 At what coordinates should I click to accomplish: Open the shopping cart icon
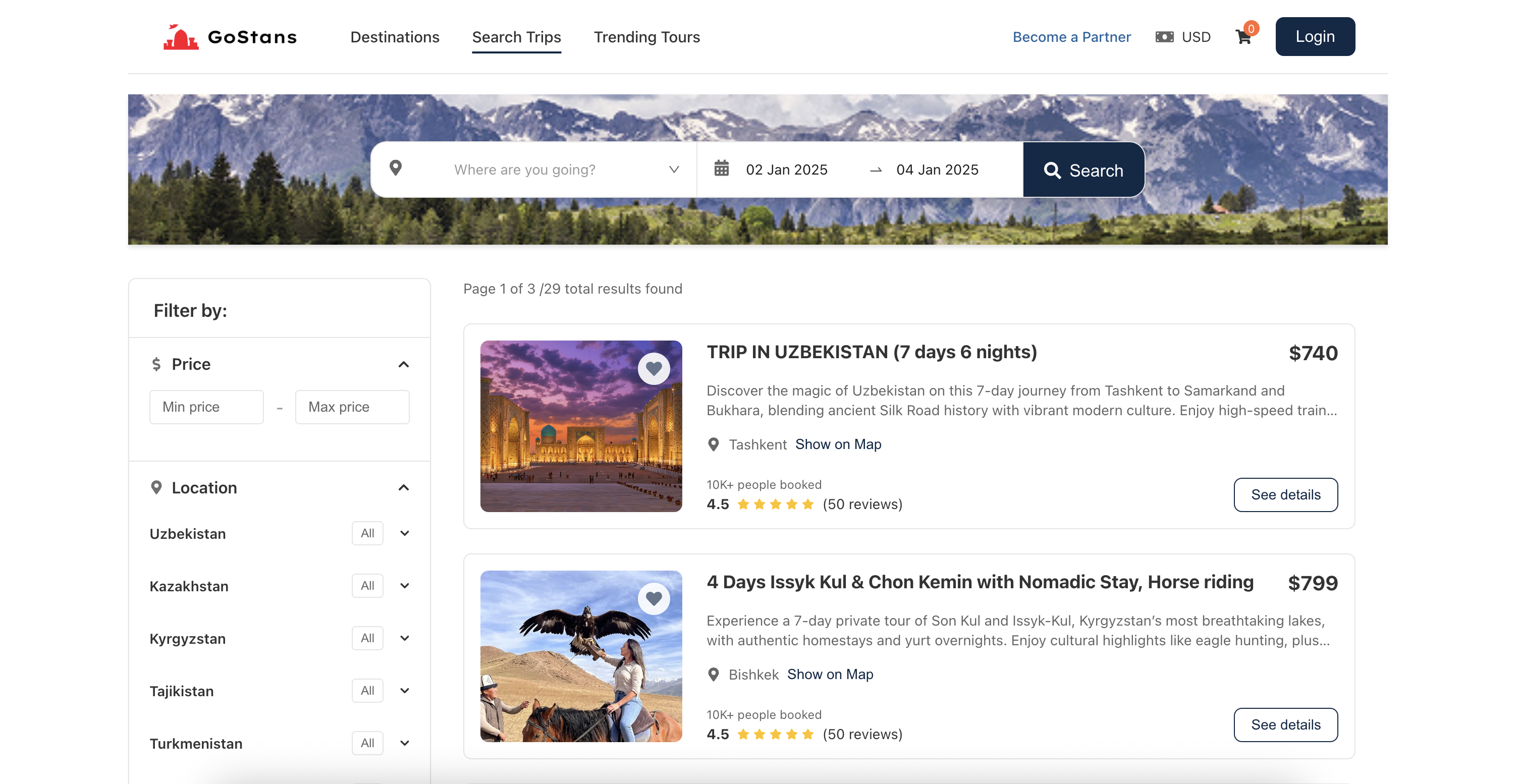[1243, 37]
